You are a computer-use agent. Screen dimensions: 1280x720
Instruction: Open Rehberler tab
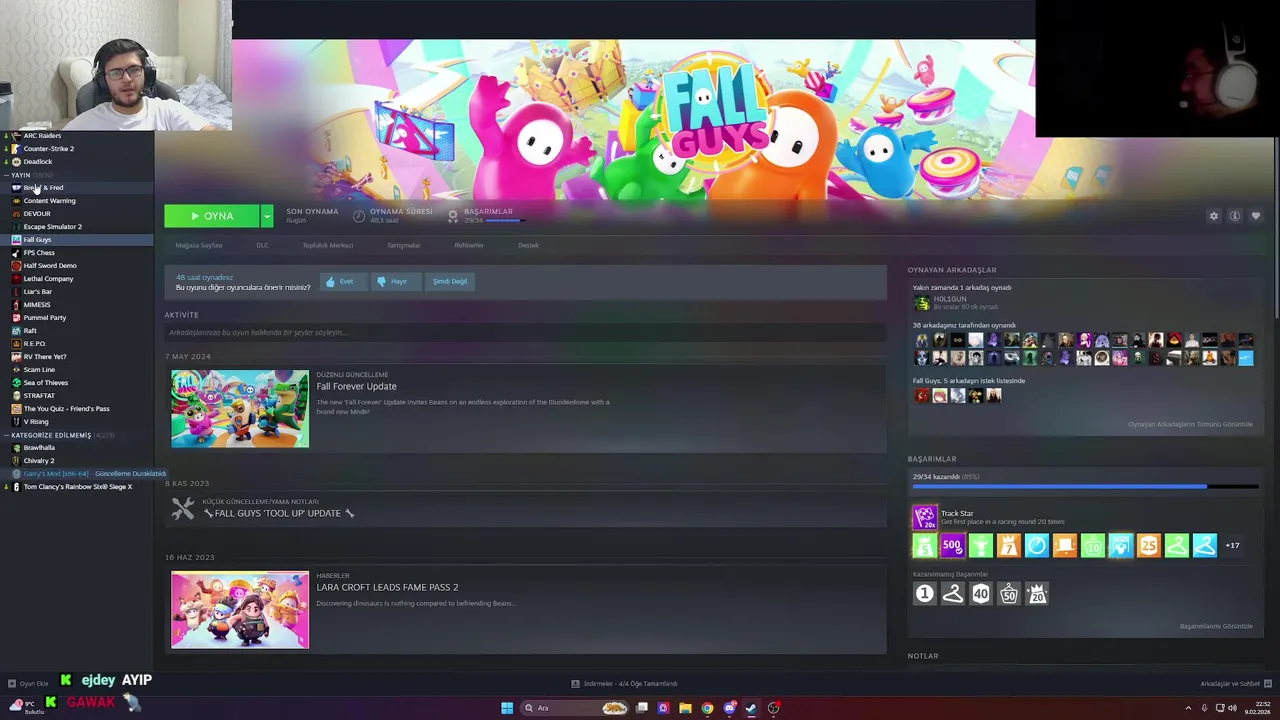coord(469,245)
